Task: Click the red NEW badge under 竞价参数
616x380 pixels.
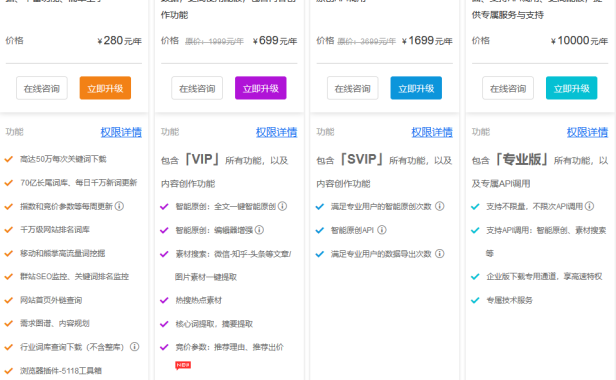Action: (x=183, y=365)
